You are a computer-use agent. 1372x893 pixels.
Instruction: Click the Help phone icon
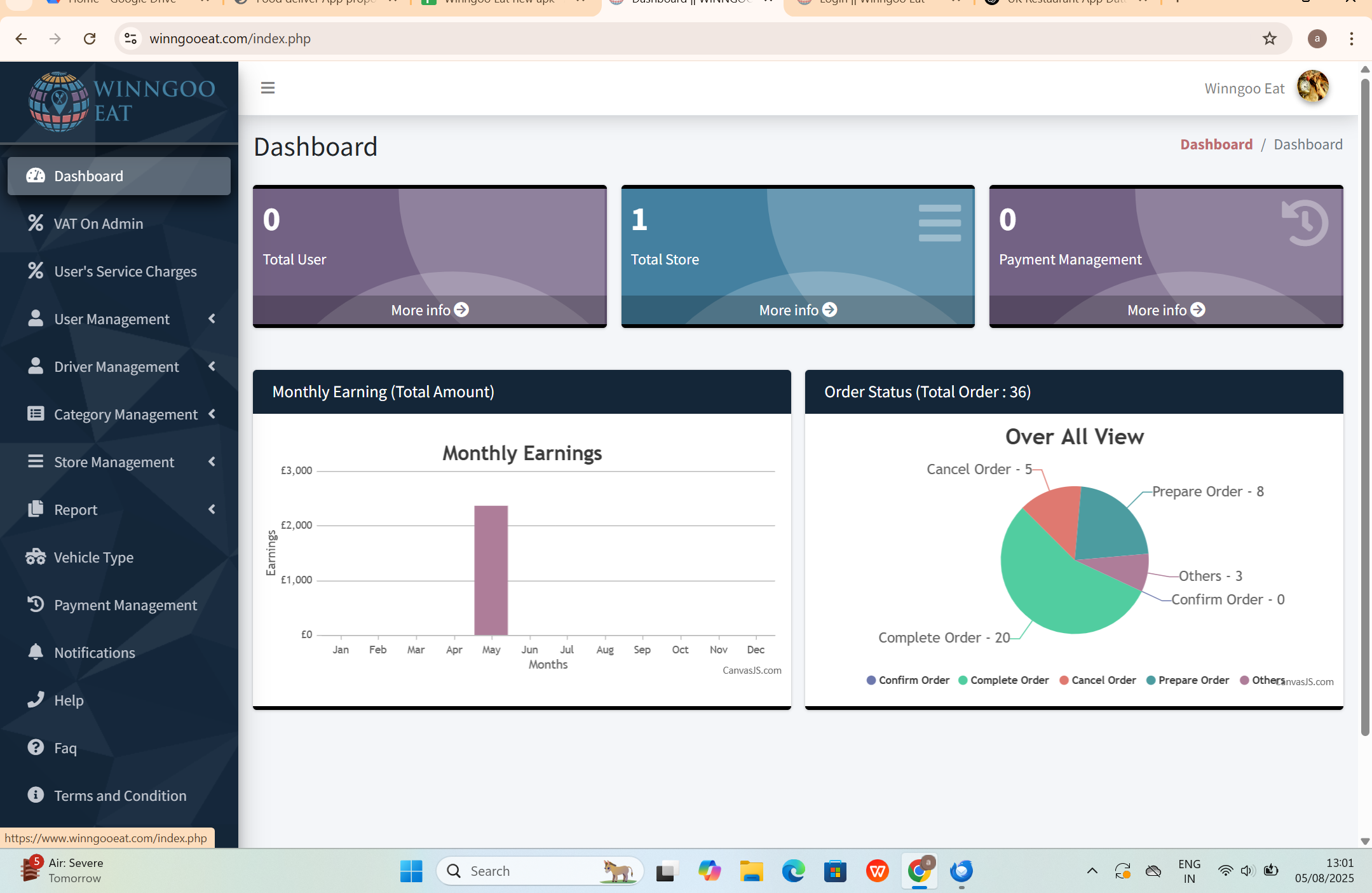pos(36,700)
